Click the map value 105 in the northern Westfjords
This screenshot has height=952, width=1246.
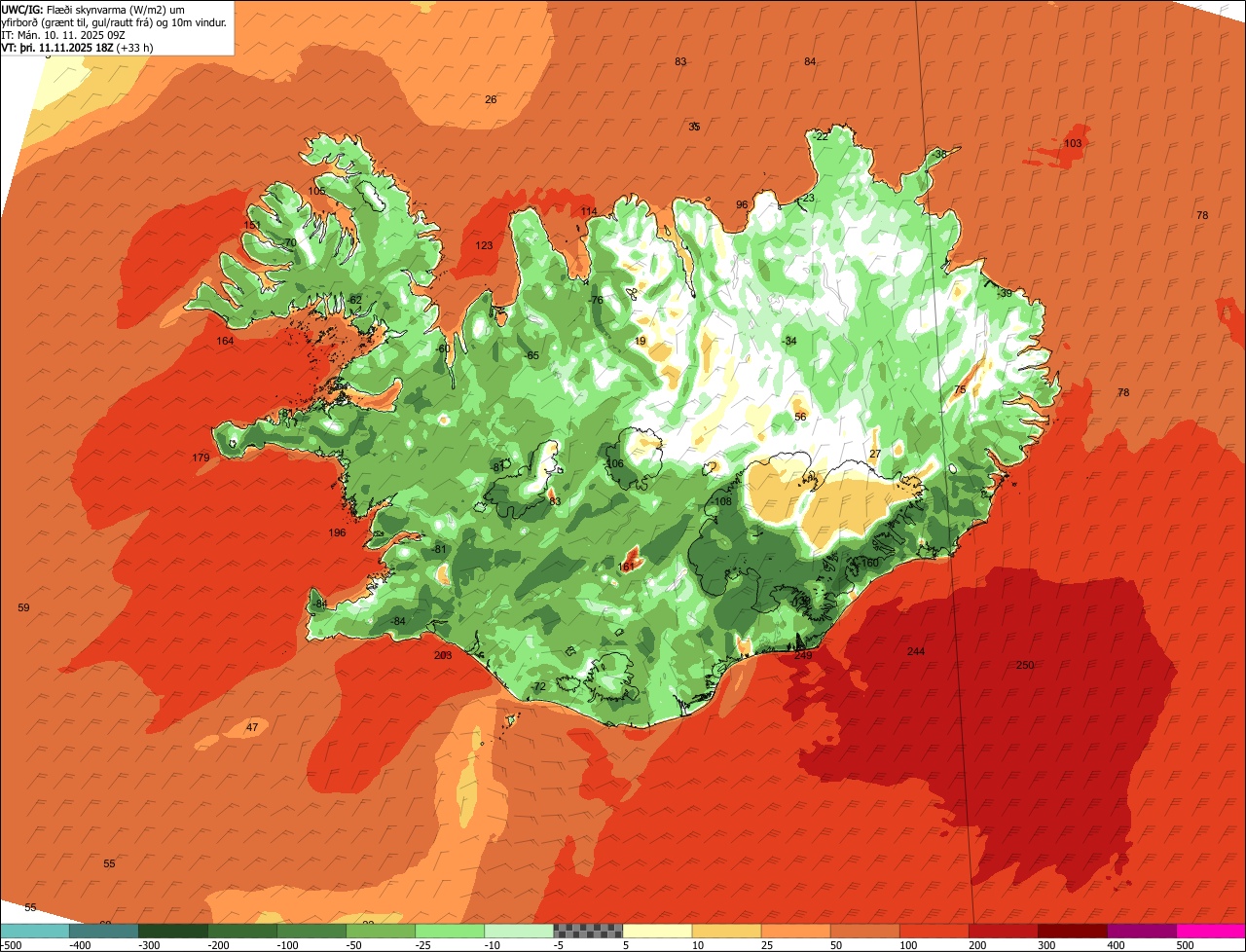coord(317,191)
